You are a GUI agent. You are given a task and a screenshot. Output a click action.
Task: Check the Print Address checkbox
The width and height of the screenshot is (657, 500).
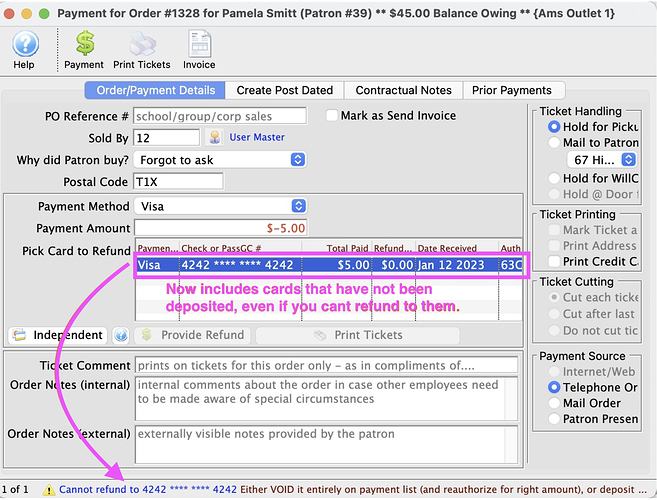click(x=554, y=246)
